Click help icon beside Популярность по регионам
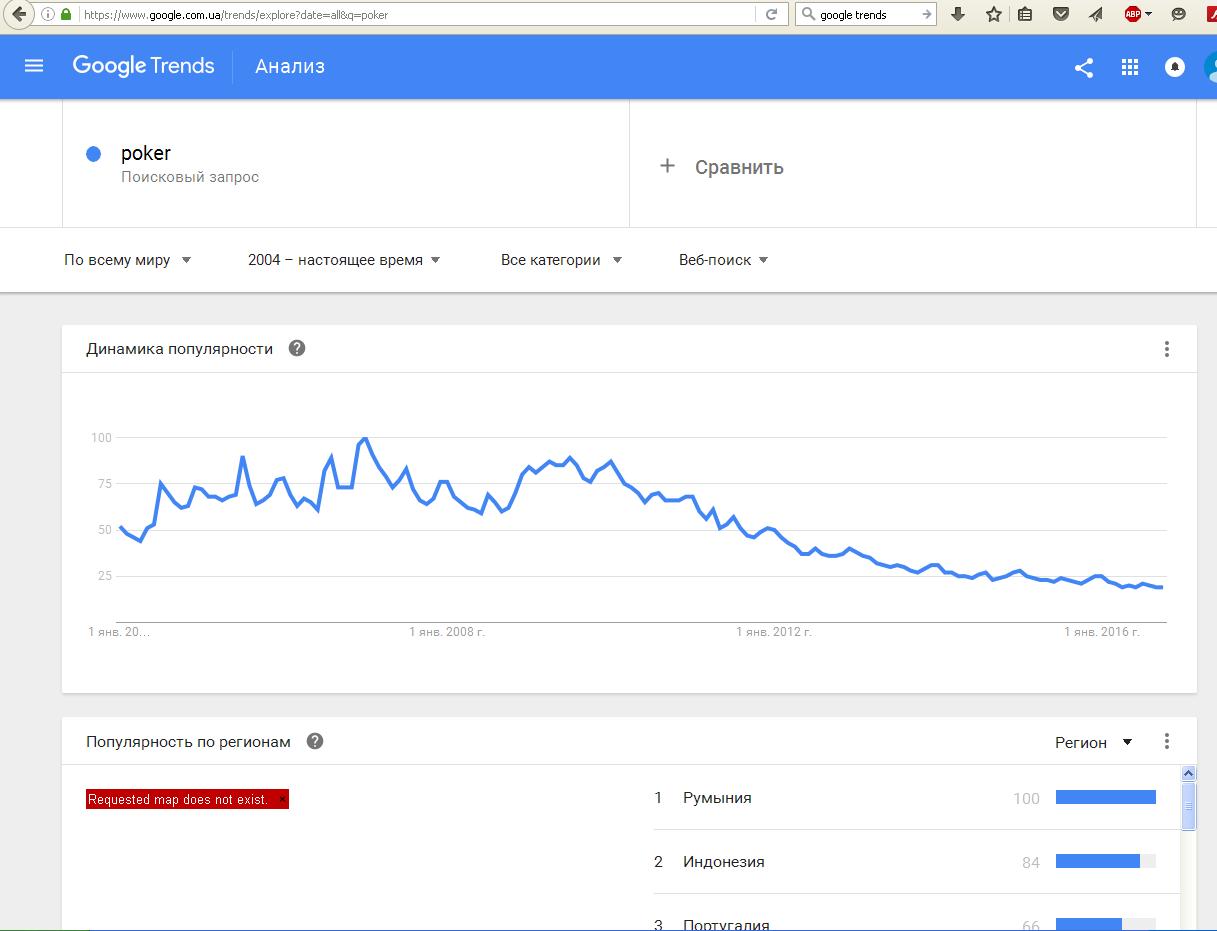This screenshot has width=1217, height=931. coord(315,741)
